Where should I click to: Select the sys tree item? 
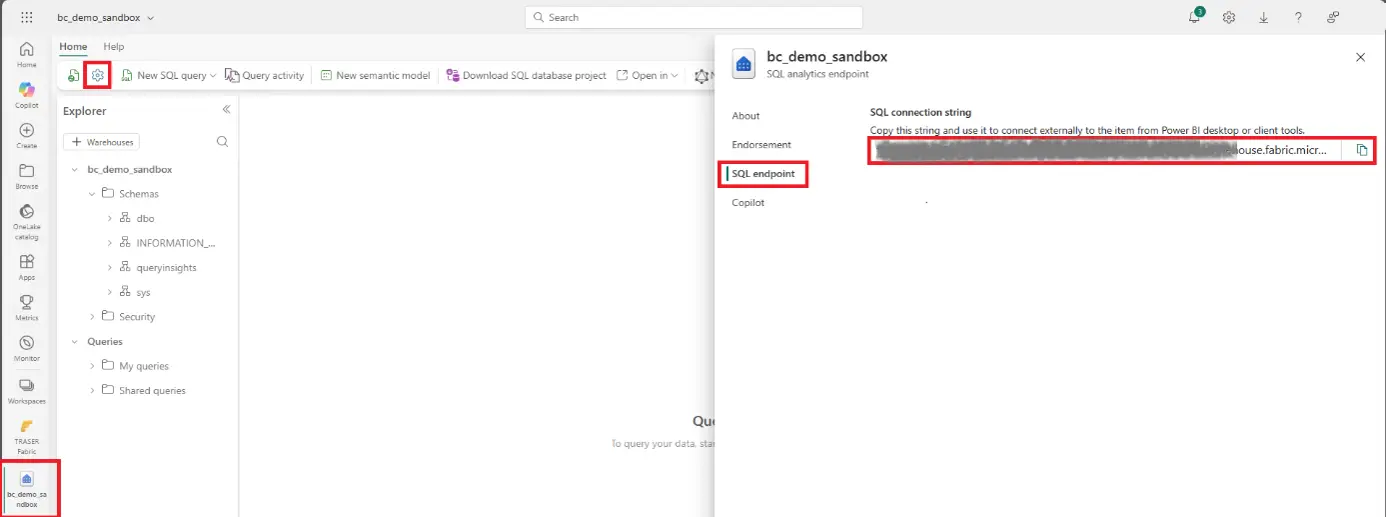pyautogui.click(x=143, y=292)
